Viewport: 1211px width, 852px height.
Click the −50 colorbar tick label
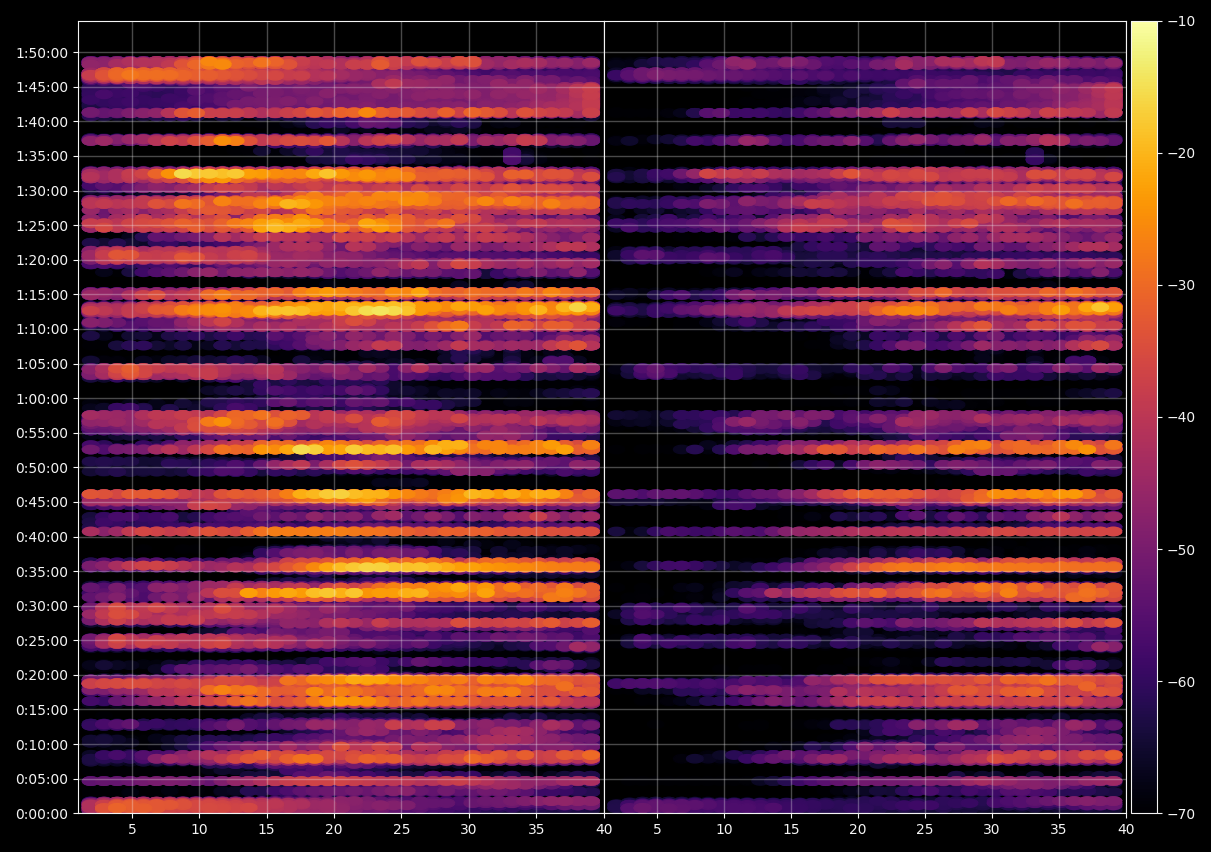click(1180, 550)
